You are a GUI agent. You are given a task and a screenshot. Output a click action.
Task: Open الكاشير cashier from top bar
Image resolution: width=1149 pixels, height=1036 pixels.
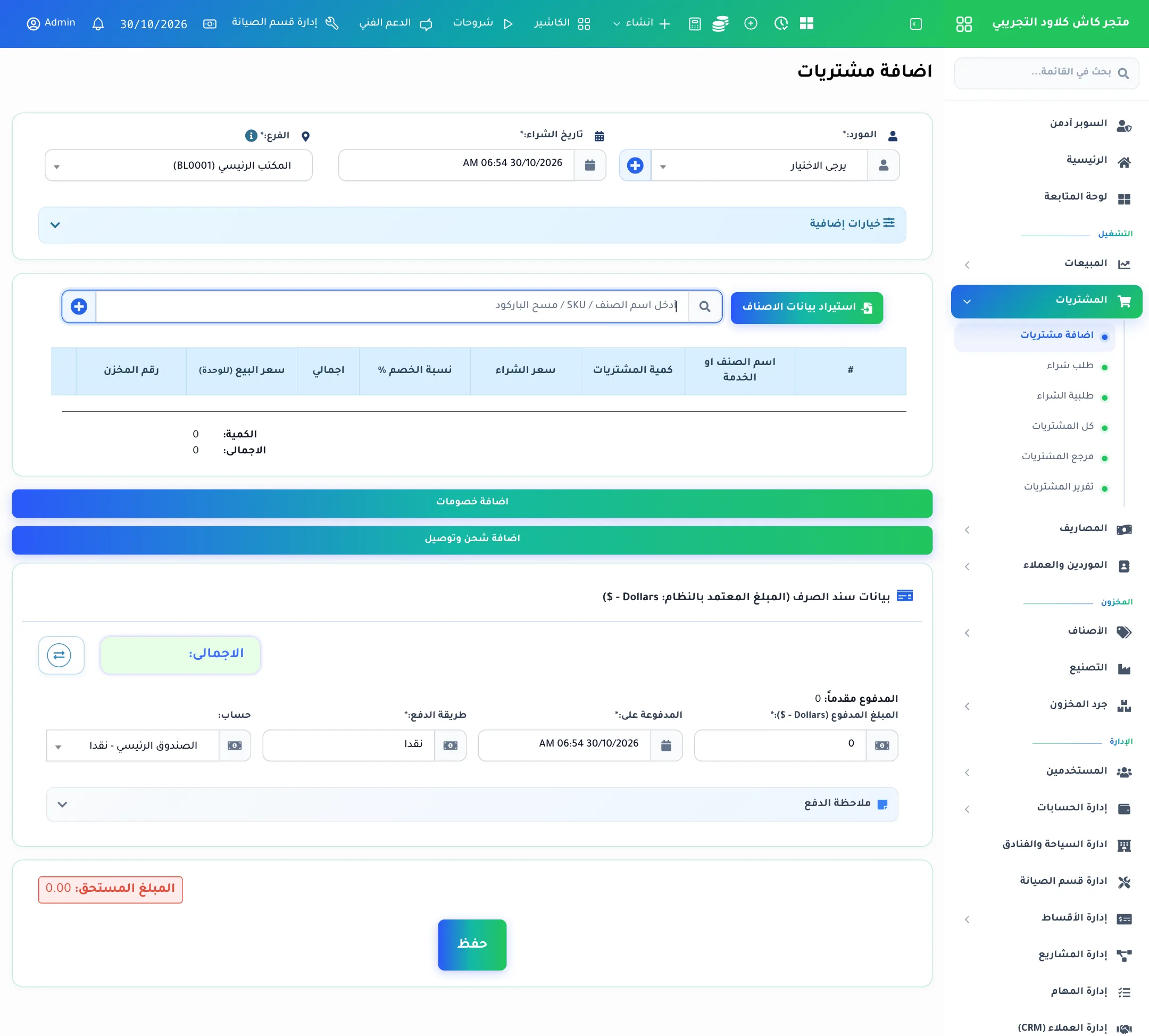click(x=562, y=23)
